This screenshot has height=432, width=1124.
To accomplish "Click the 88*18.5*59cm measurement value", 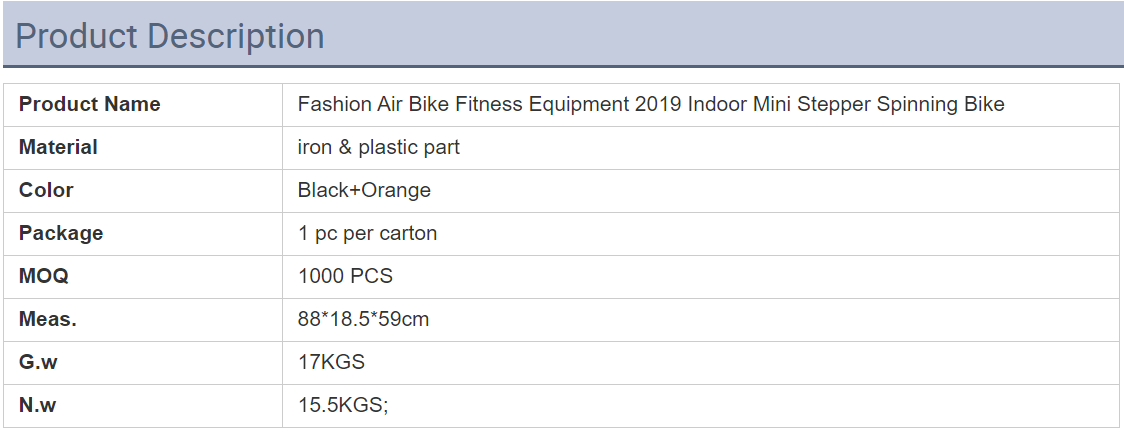I will [363, 320].
